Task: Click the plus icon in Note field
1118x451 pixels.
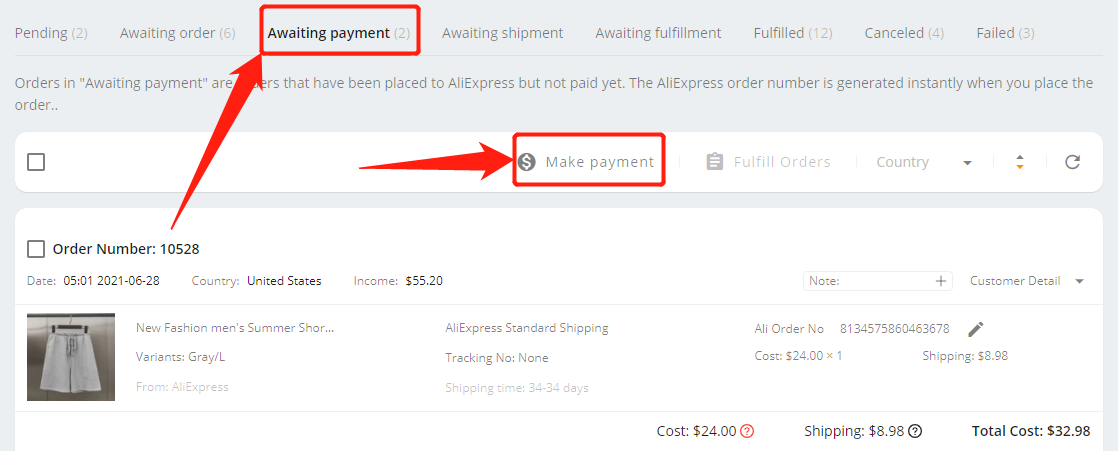Action: click(x=942, y=281)
